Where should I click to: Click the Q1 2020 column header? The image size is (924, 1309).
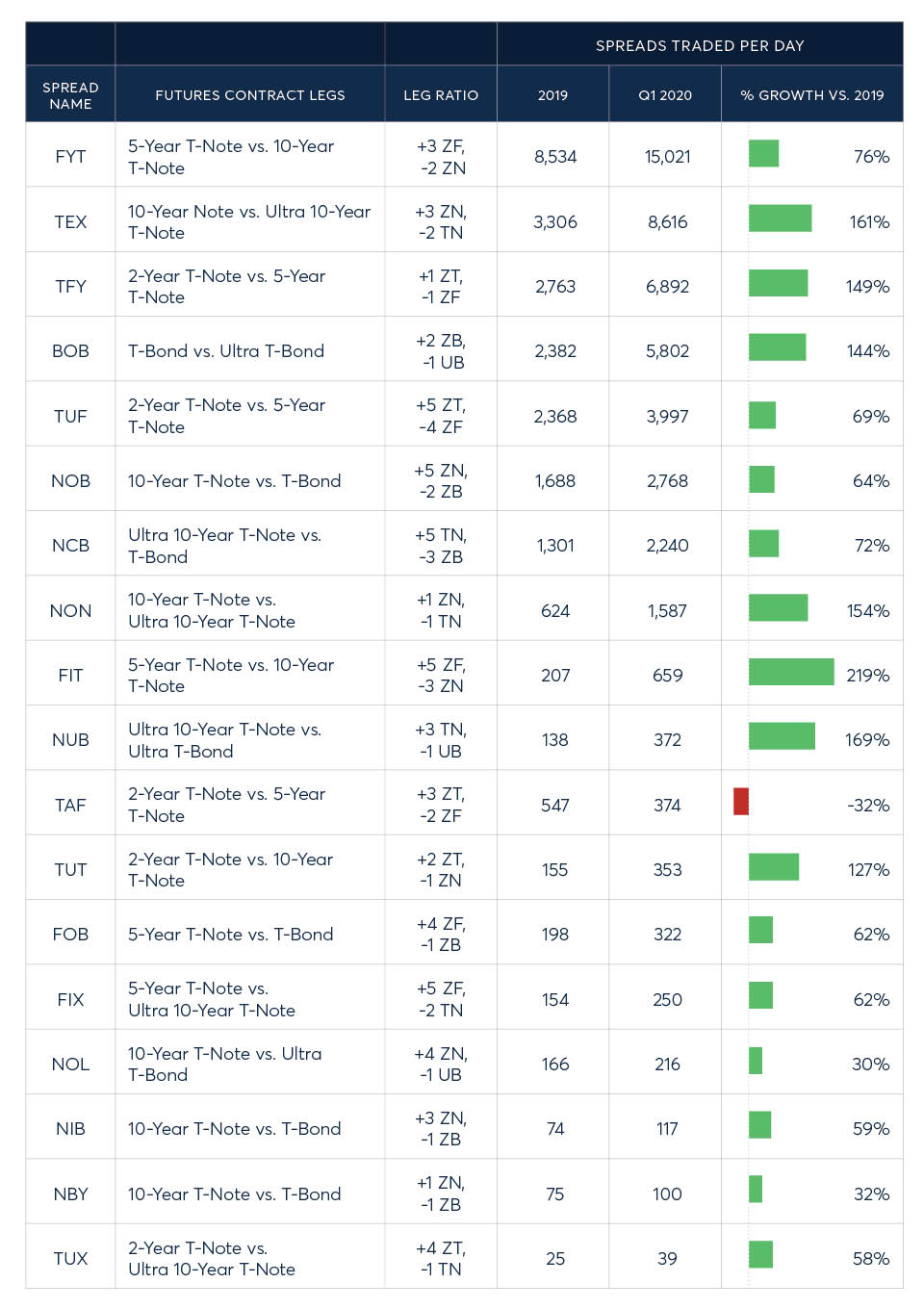pyautogui.click(x=665, y=95)
